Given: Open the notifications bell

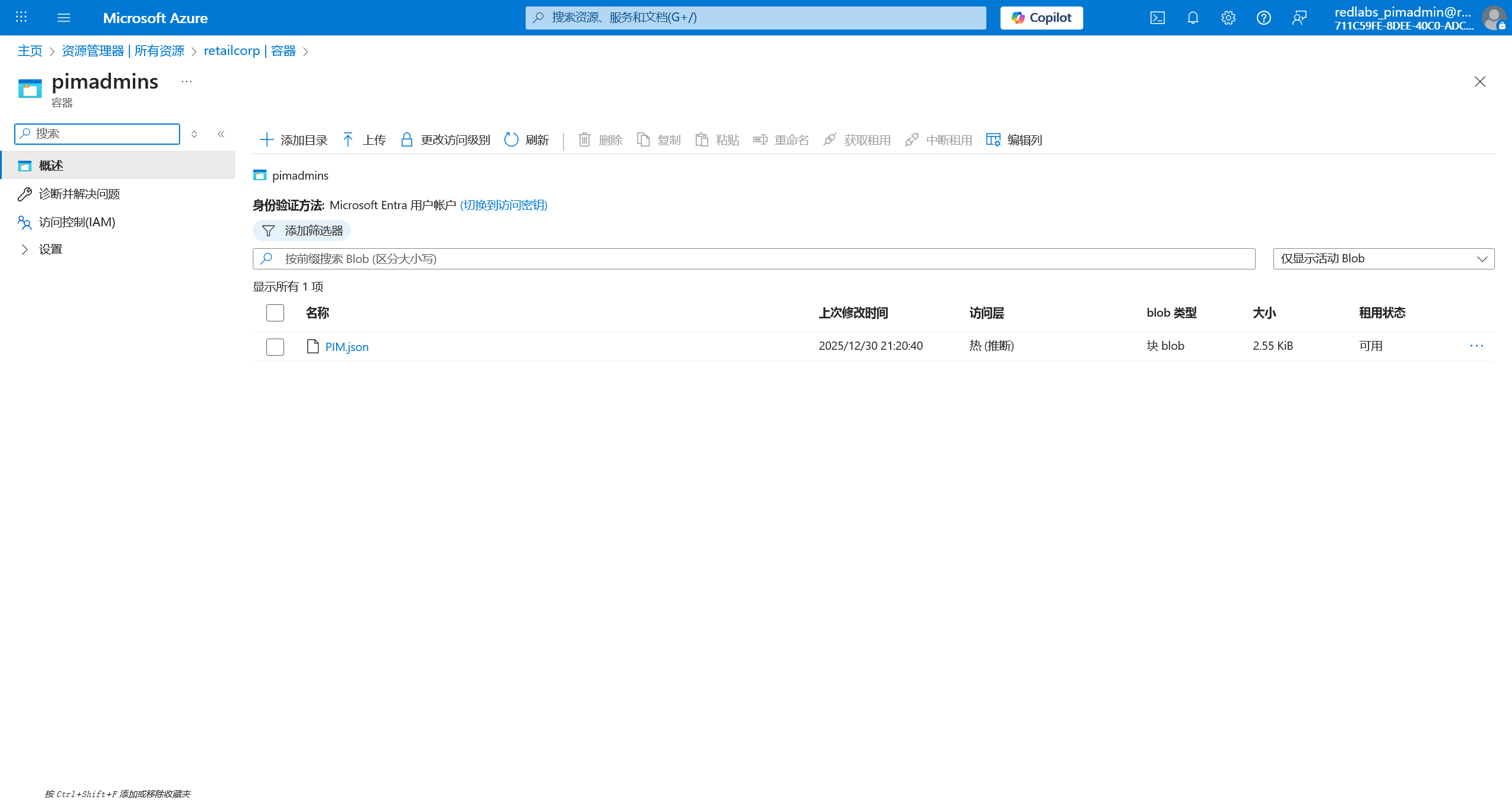Looking at the screenshot, I should 1192,18.
